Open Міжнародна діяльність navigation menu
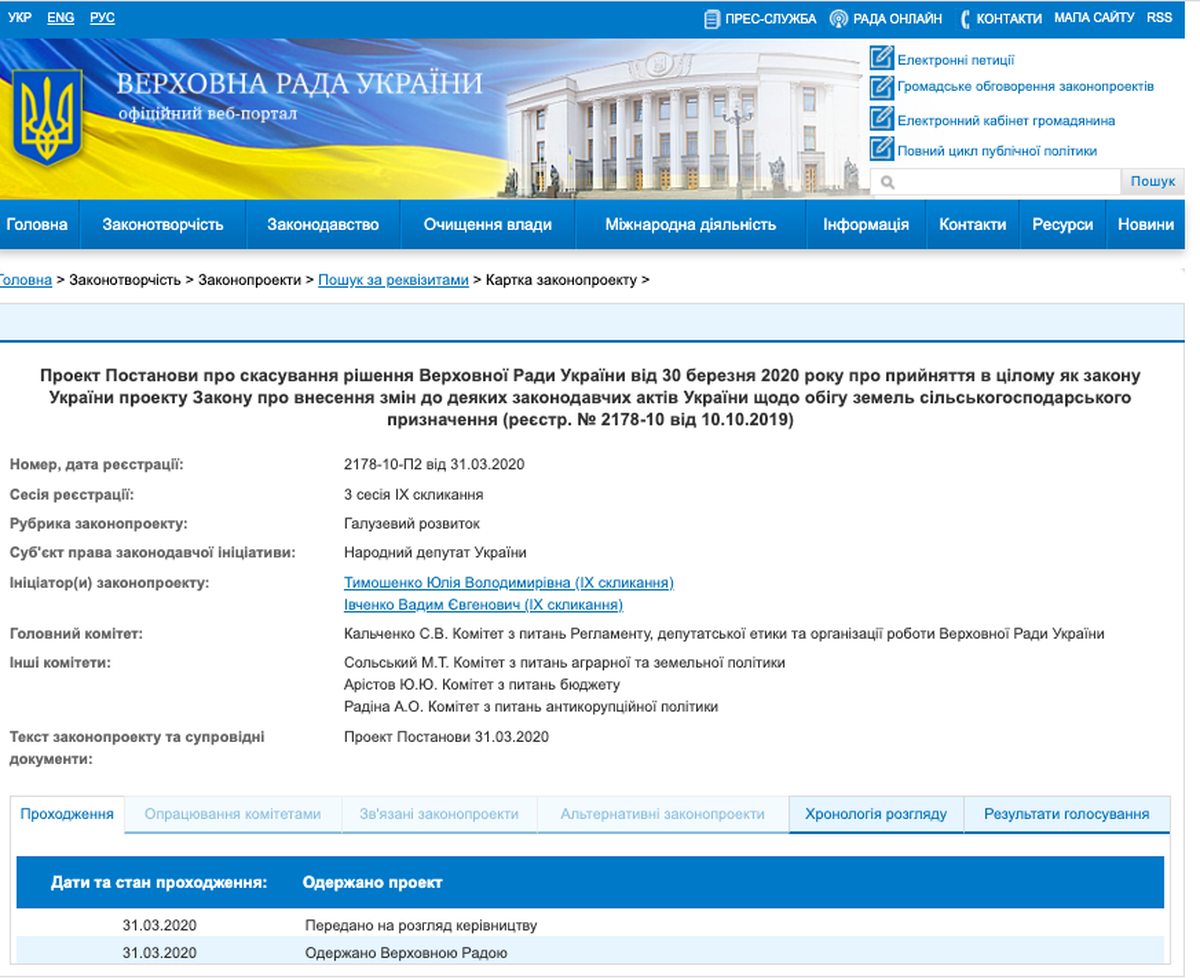 [x=691, y=224]
